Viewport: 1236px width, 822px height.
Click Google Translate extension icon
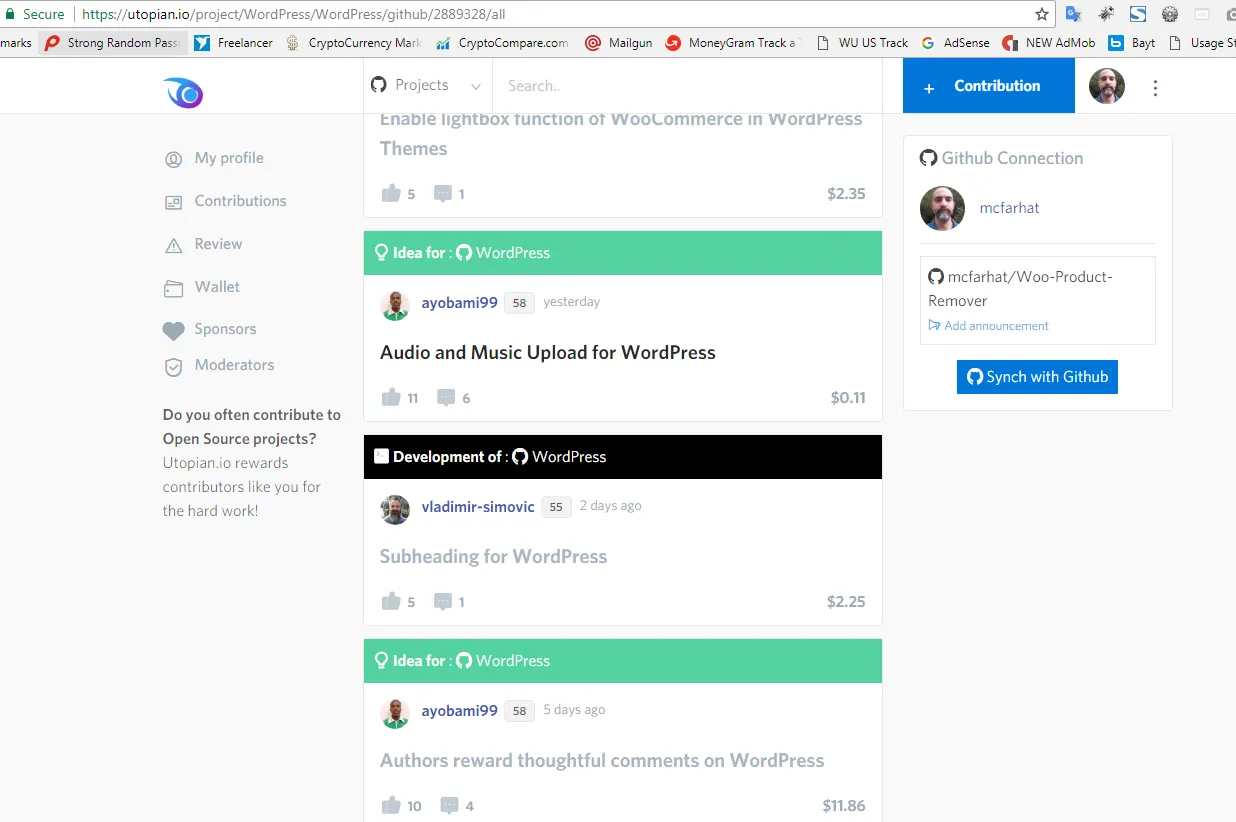pos(1074,14)
